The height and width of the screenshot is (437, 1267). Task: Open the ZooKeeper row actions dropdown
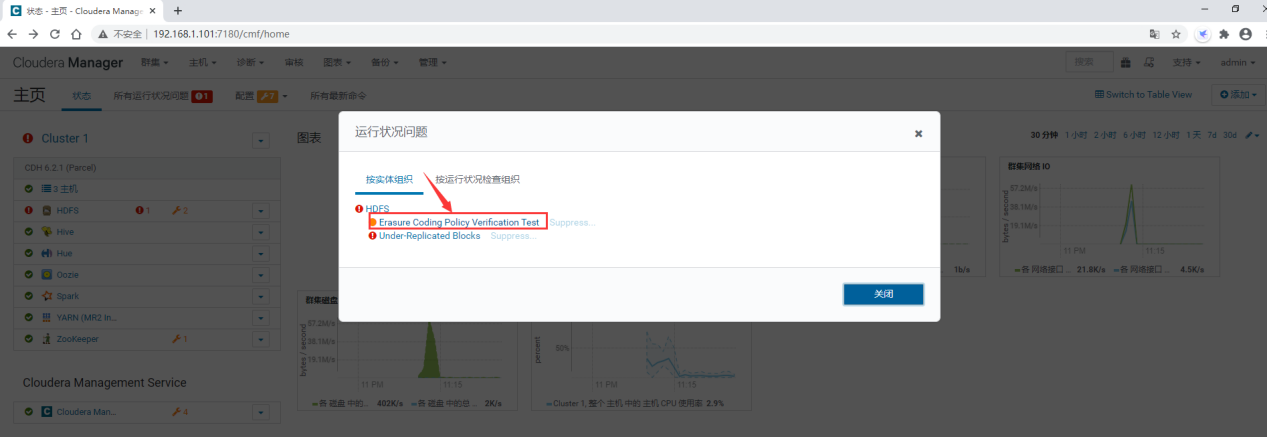pos(261,339)
